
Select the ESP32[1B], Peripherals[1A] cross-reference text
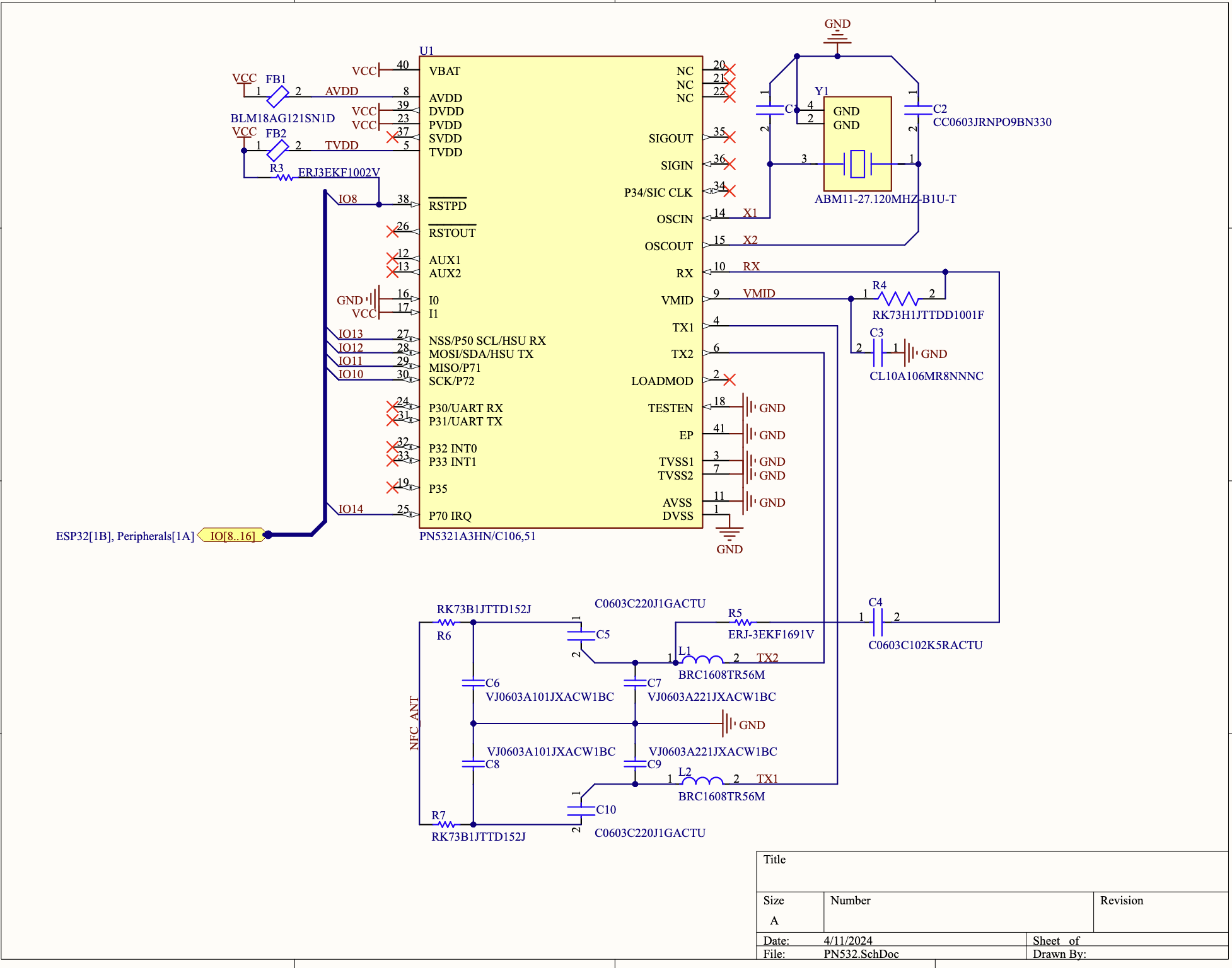click(125, 536)
